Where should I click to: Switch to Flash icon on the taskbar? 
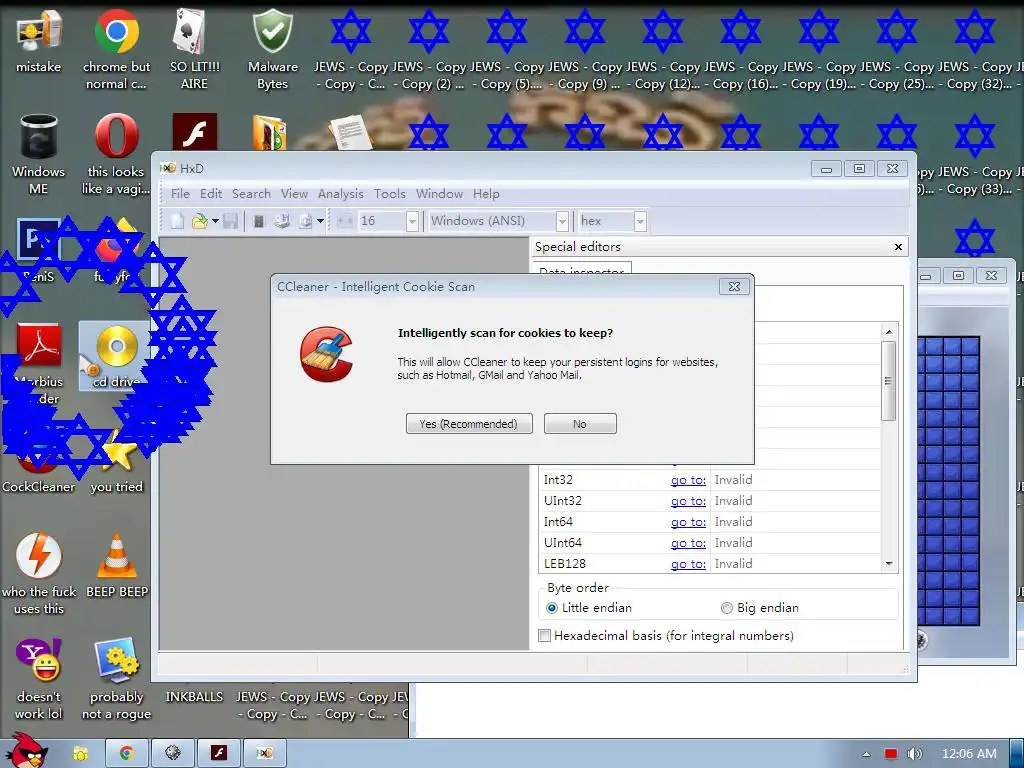(219, 754)
